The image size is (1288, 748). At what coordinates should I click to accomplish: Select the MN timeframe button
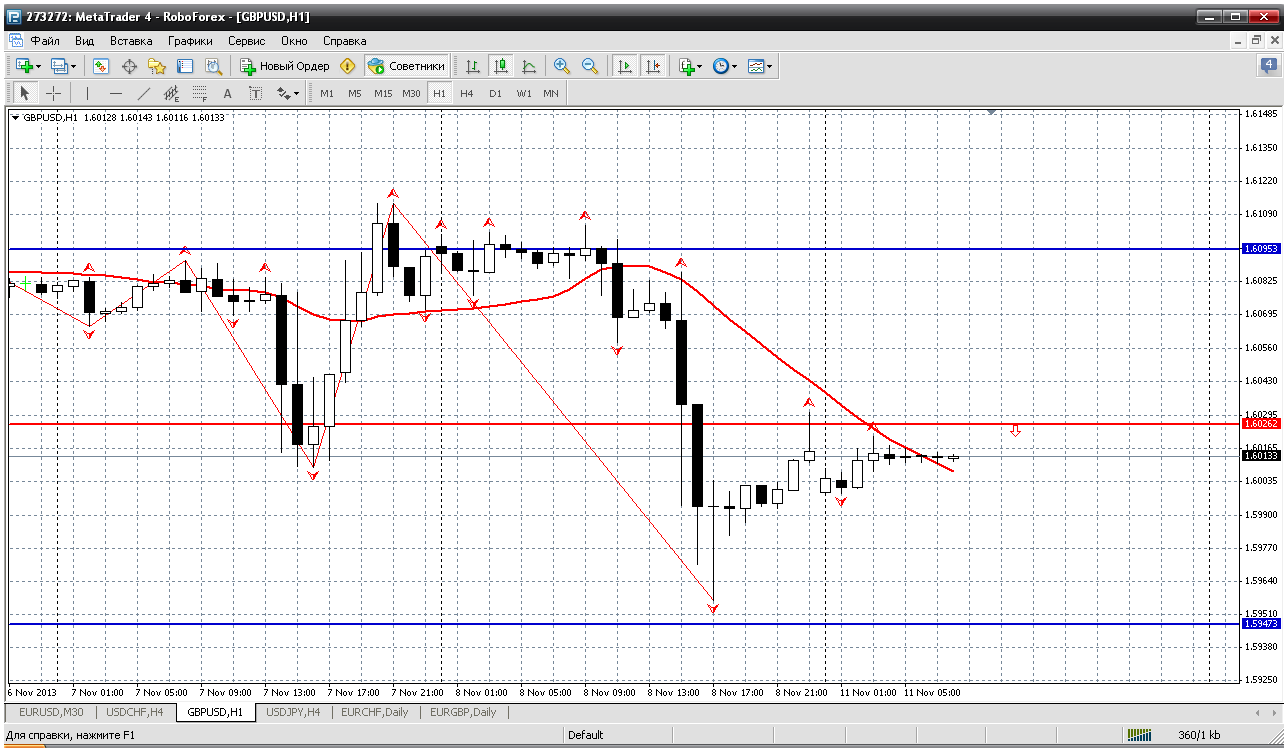551,93
